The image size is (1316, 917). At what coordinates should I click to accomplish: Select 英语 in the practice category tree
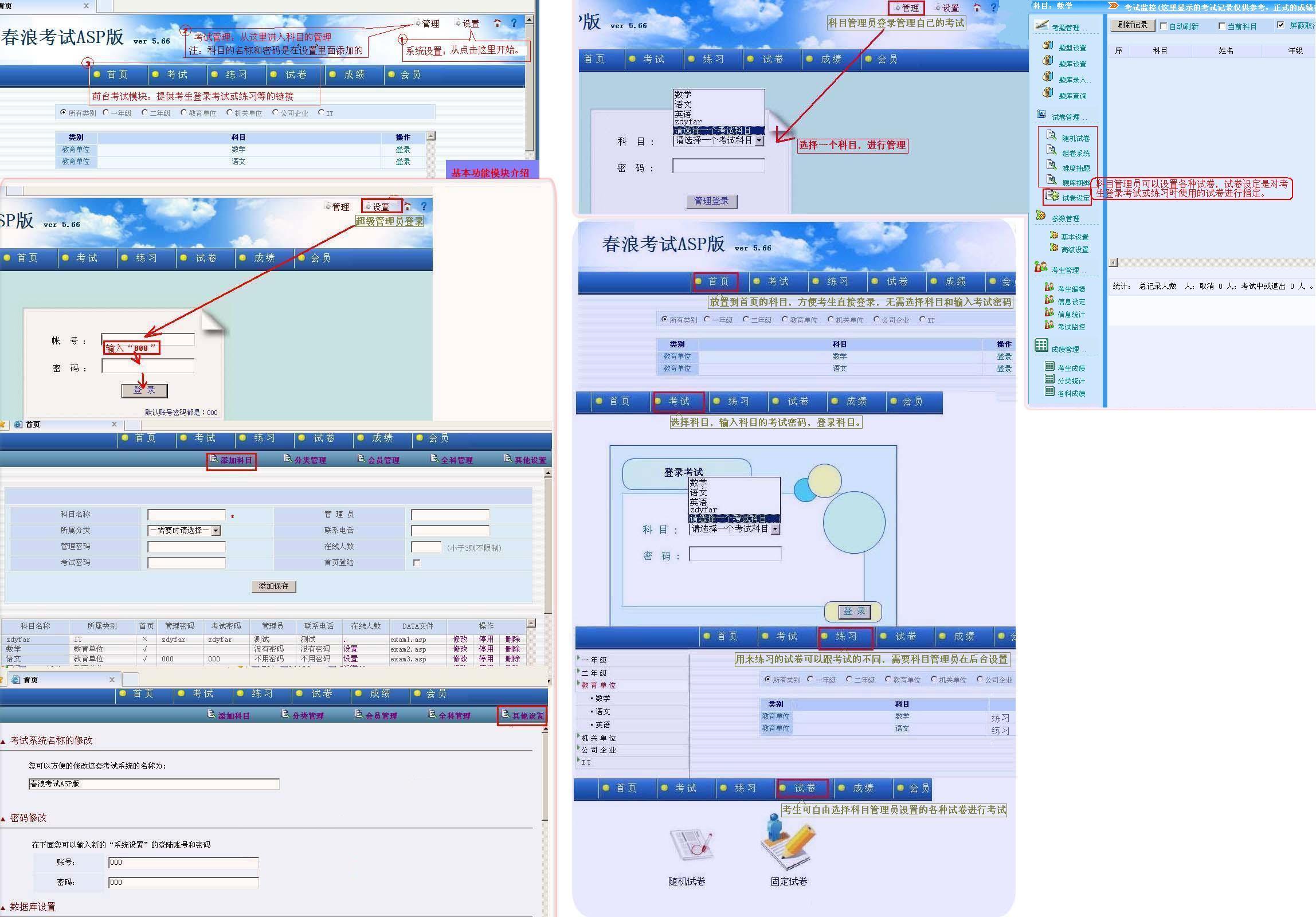602,725
